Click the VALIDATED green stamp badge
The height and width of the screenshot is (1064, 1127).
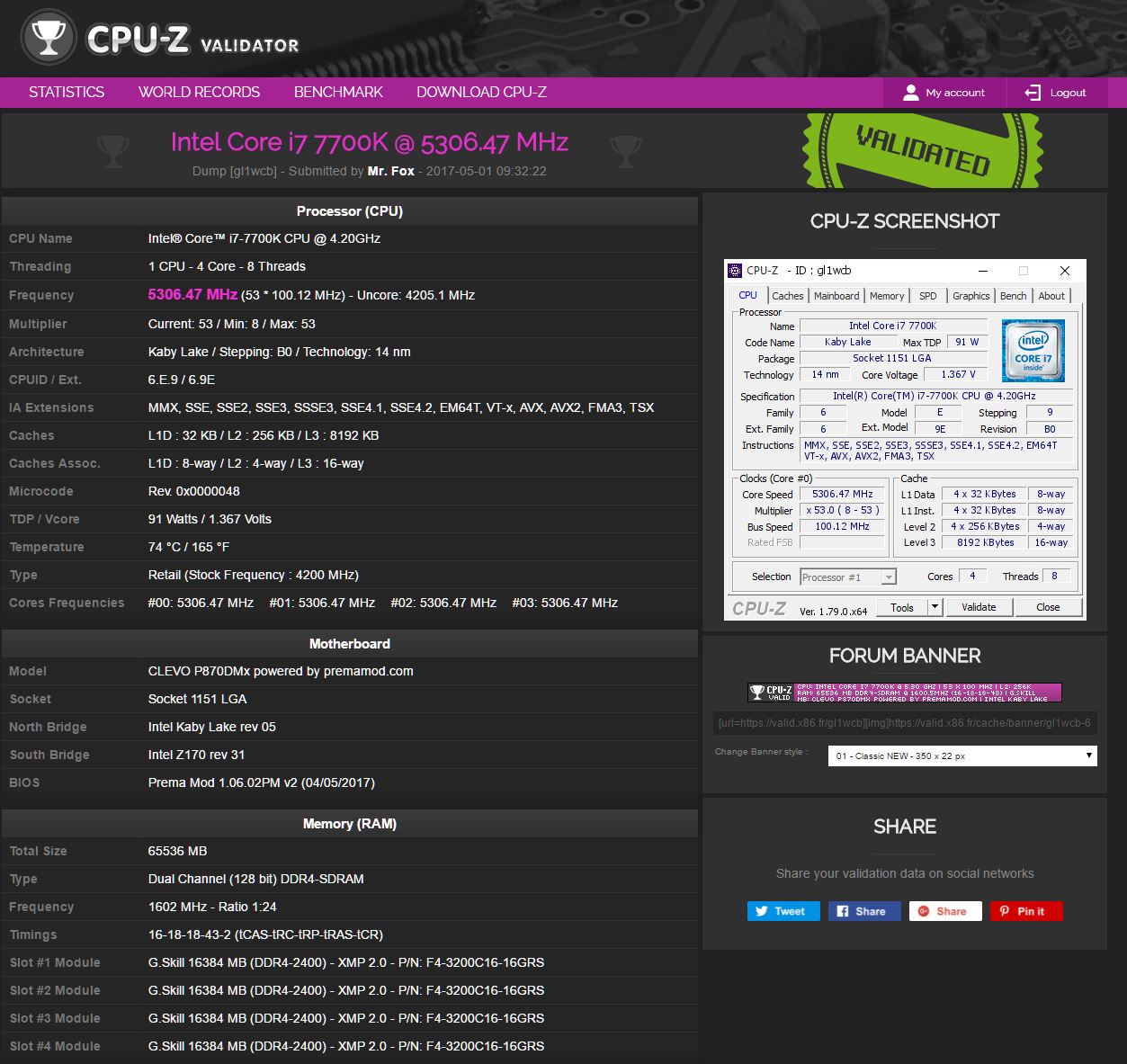pyautogui.click(x=922, y=150)
